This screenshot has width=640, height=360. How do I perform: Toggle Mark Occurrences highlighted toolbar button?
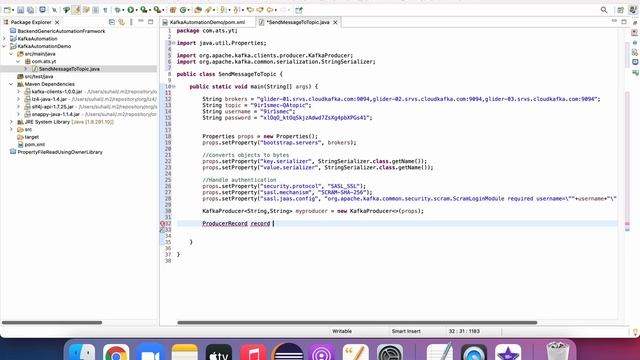(76, 10)
